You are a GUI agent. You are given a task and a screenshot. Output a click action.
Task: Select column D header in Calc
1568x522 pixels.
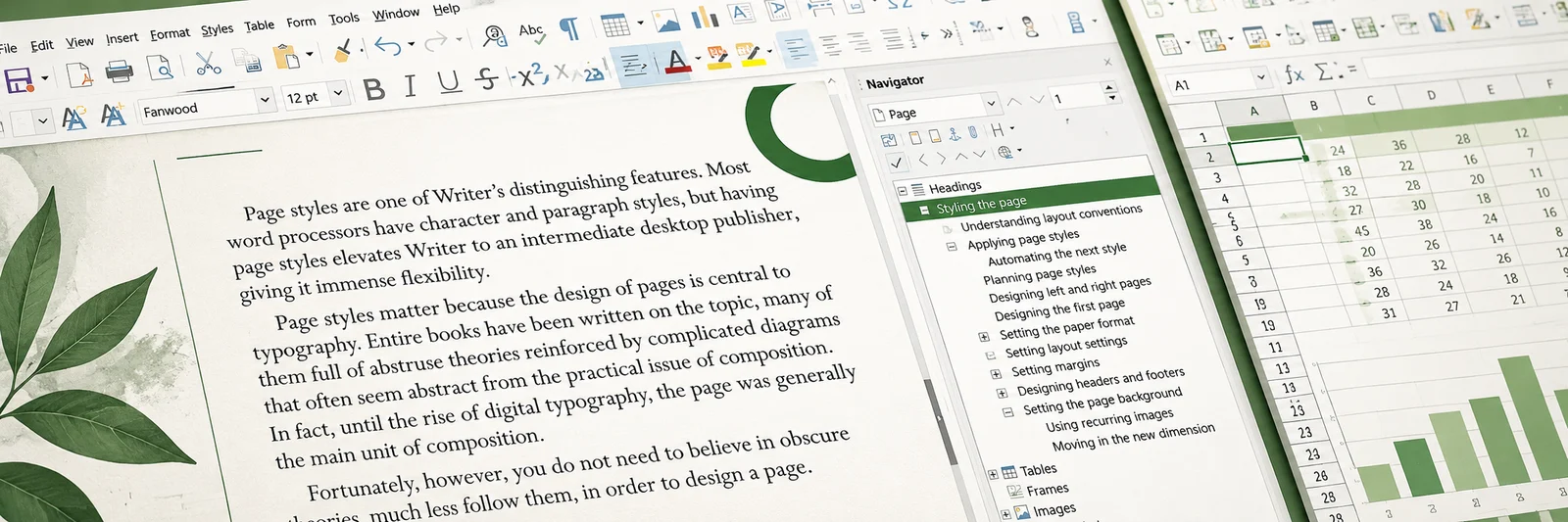[1431, 95]
